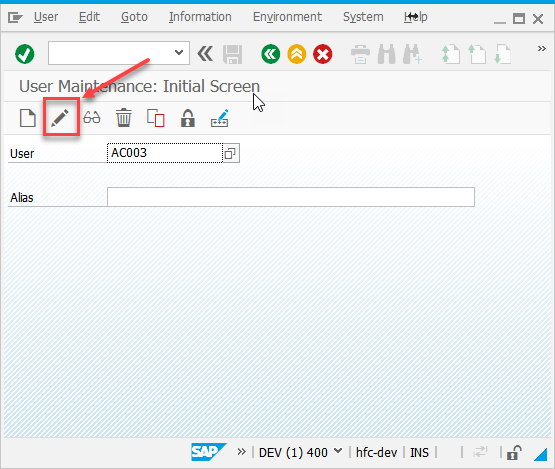Click the Alias field label
555x469 pixels.
[22, 198]
